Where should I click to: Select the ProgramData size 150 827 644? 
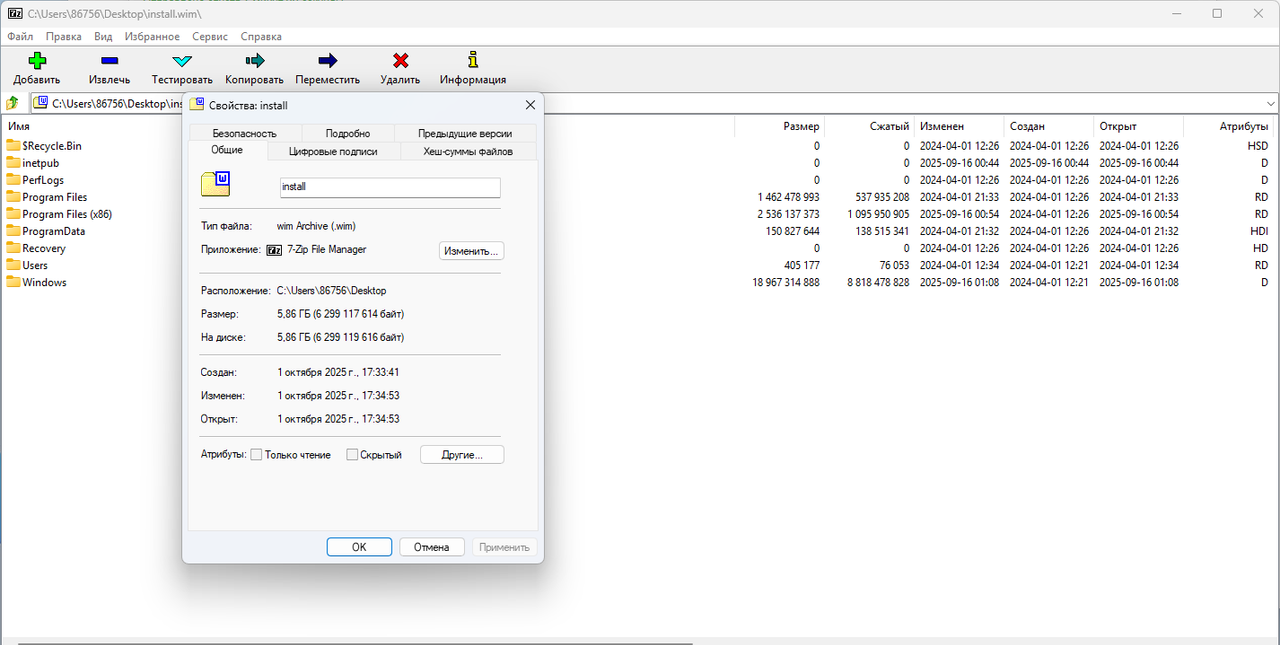[793, 231]
